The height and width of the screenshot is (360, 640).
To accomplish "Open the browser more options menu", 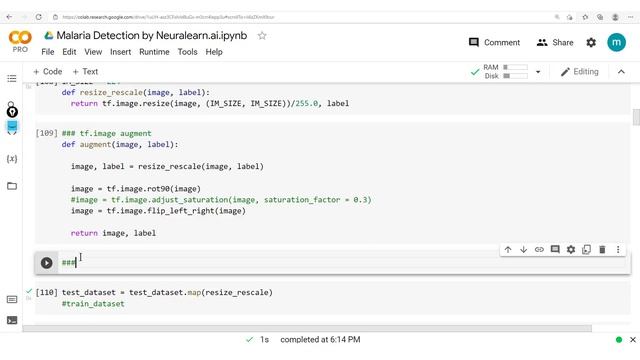I will click(x=630, y=17).
